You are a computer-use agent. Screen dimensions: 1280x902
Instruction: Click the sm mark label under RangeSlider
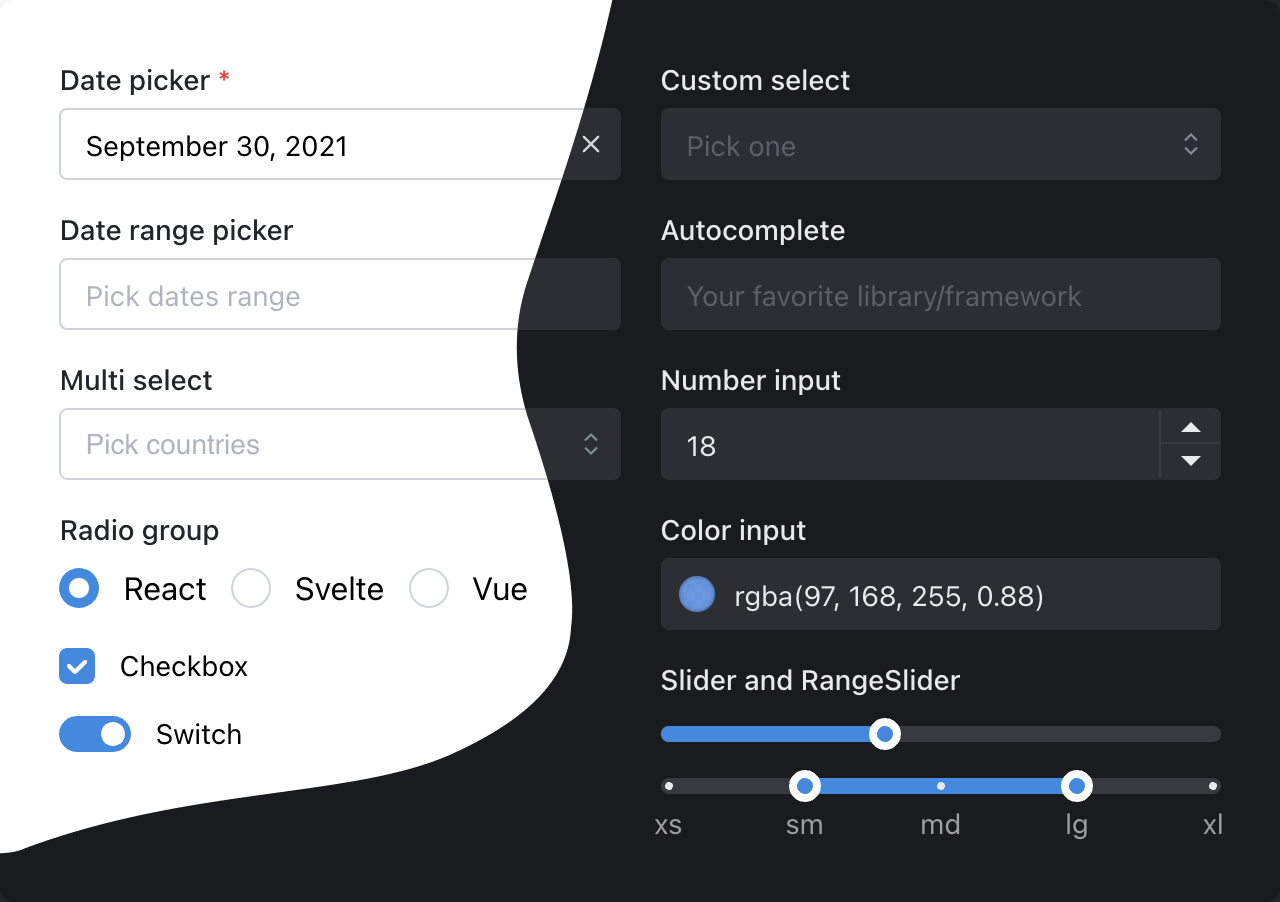coord(805,825)
